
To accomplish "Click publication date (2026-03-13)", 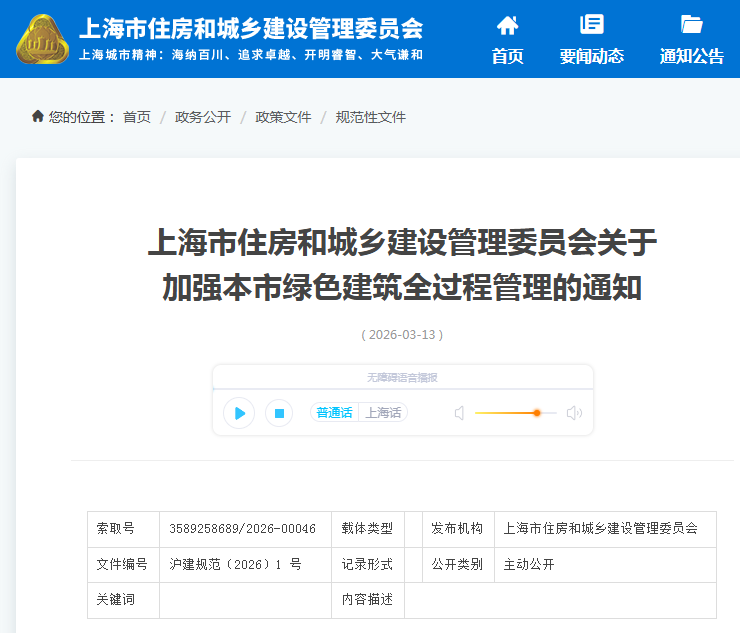I will pyautogui.click(x=402, y=335).
